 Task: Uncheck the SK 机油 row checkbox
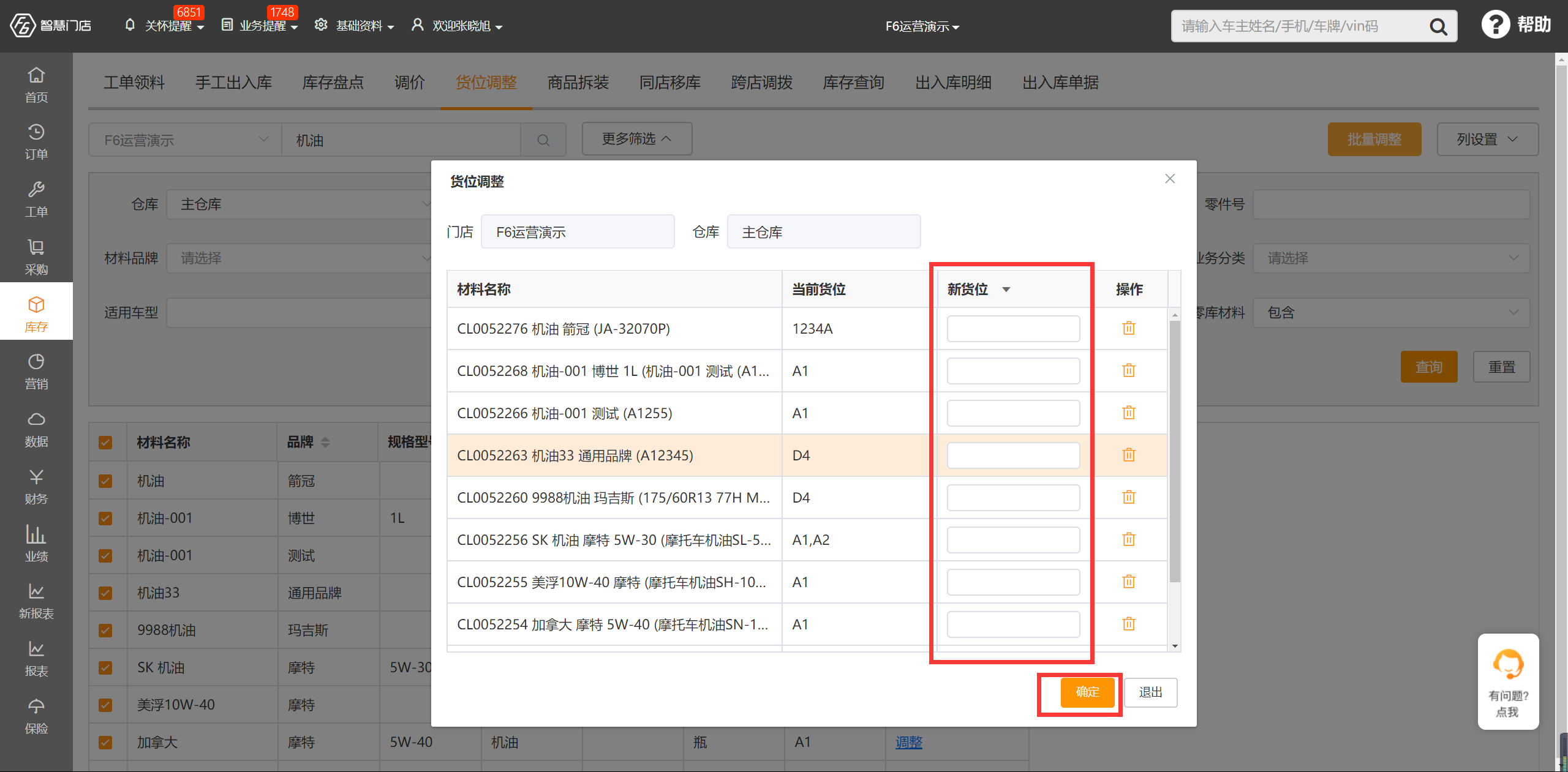coord(105,668)
